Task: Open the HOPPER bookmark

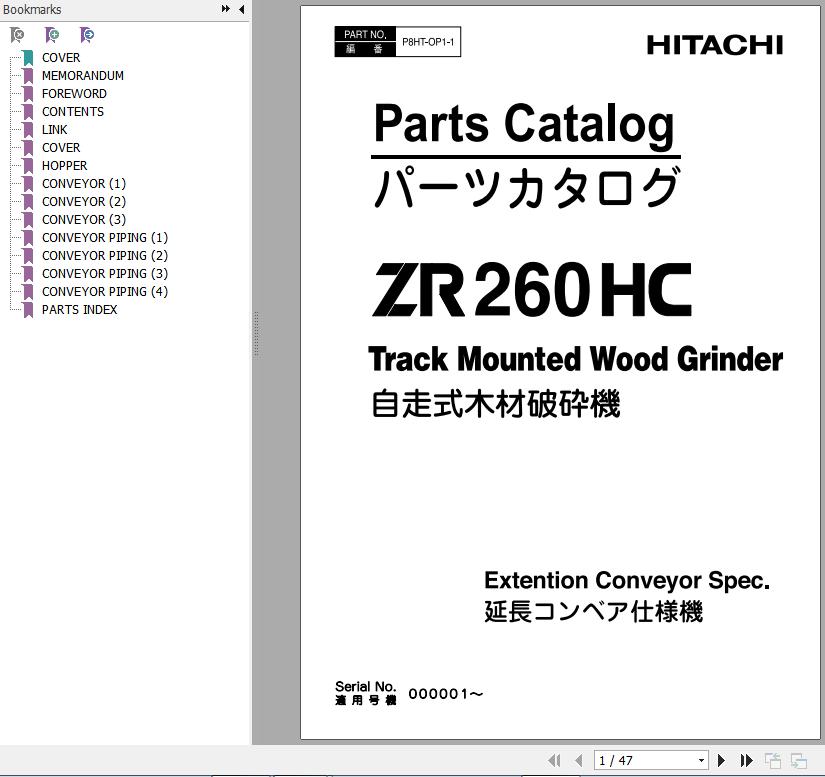Action: pyautogui.click(x=64, y=166)
